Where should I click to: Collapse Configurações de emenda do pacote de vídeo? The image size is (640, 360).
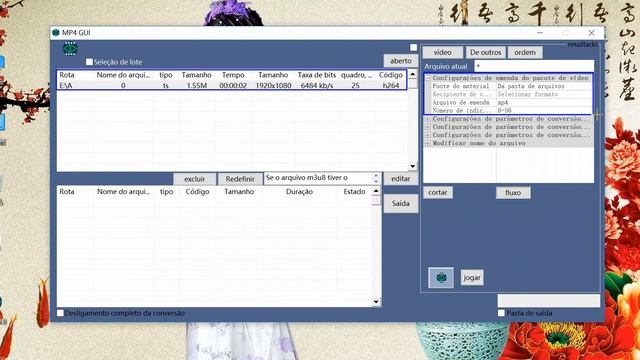[428, 78]
